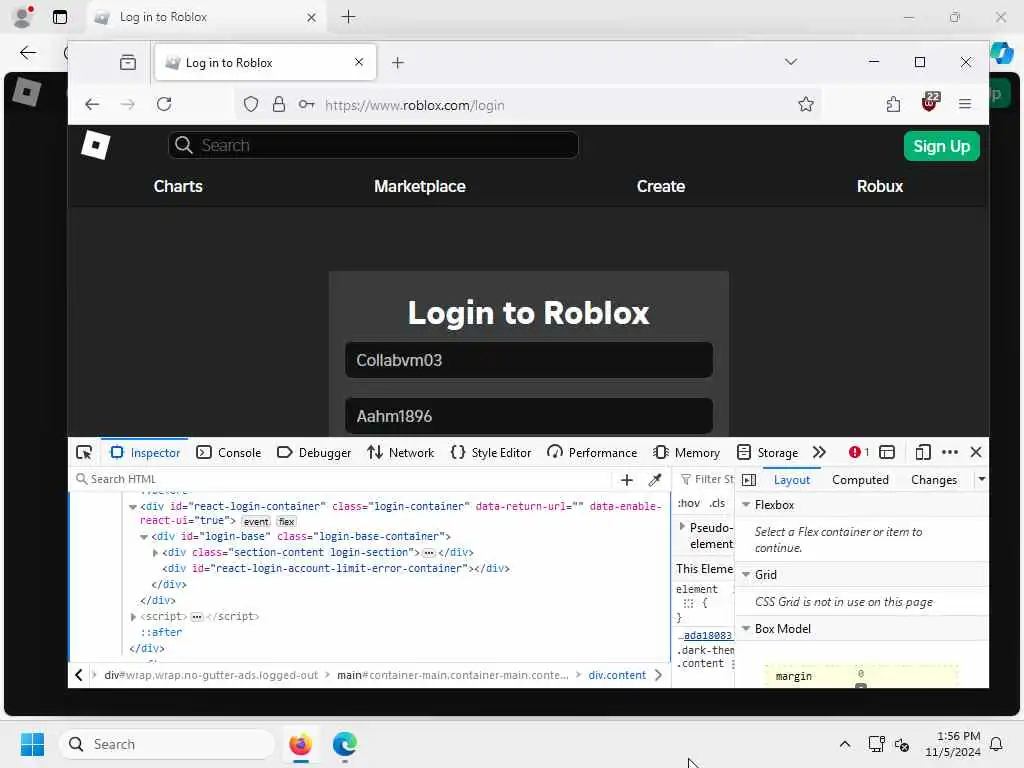Click the password field showing Aahm1896
Image resolution: width=1024 pixels, height=768 pixels.
coord(529,416)
